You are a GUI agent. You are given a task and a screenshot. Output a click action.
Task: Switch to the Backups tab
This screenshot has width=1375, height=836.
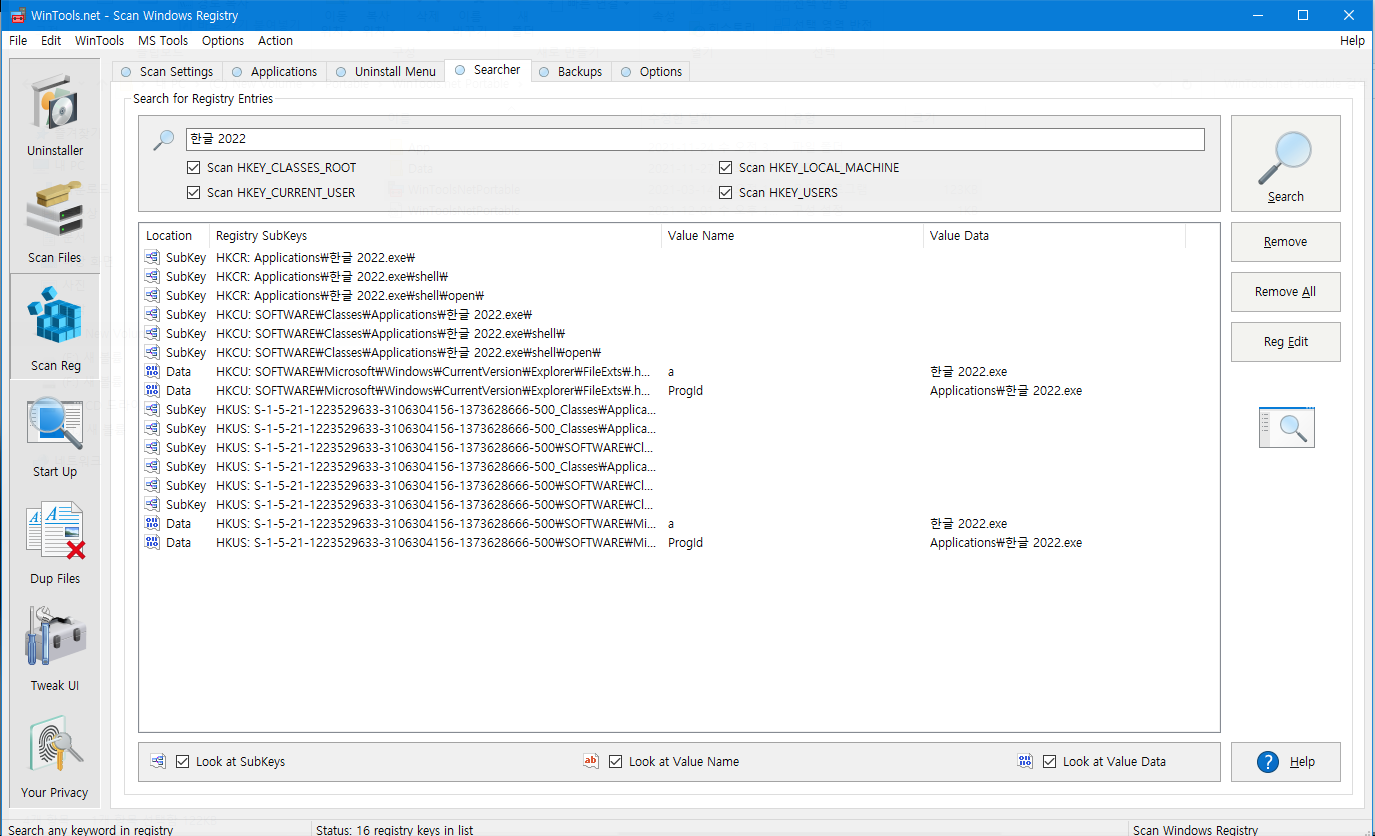pos(571,72)
